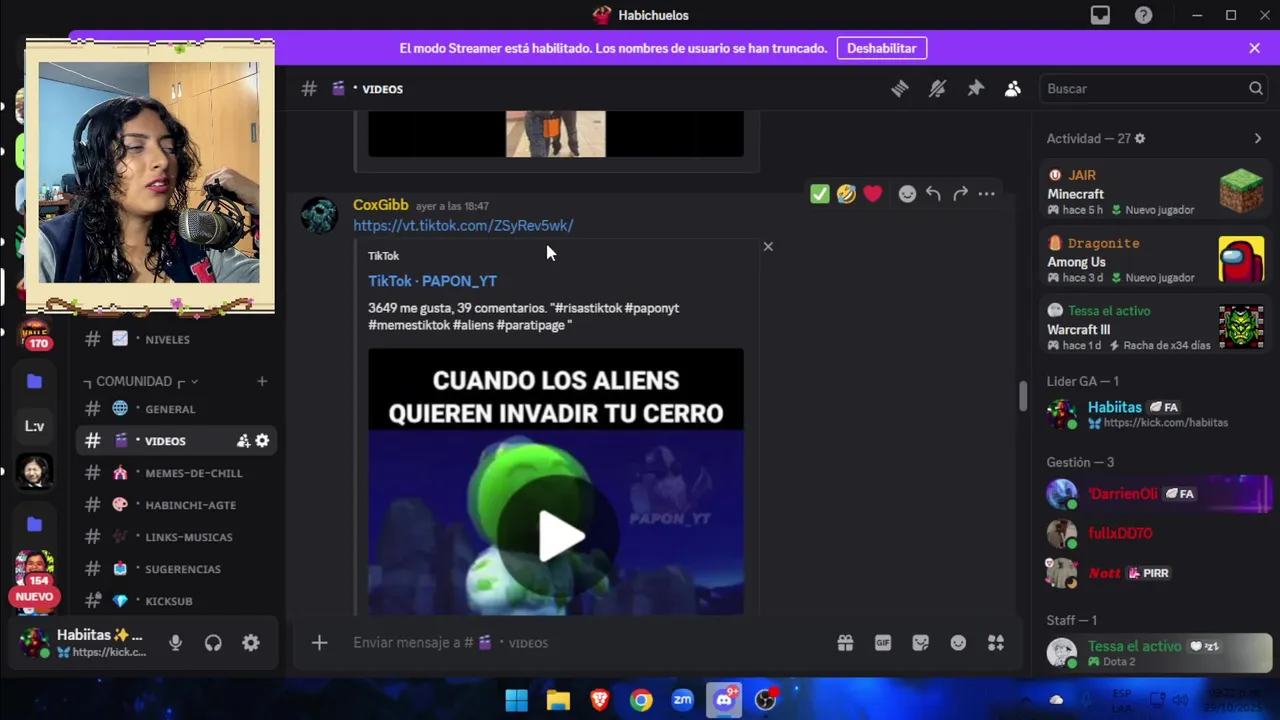Open the GIF picker

(x=883, y=643)
